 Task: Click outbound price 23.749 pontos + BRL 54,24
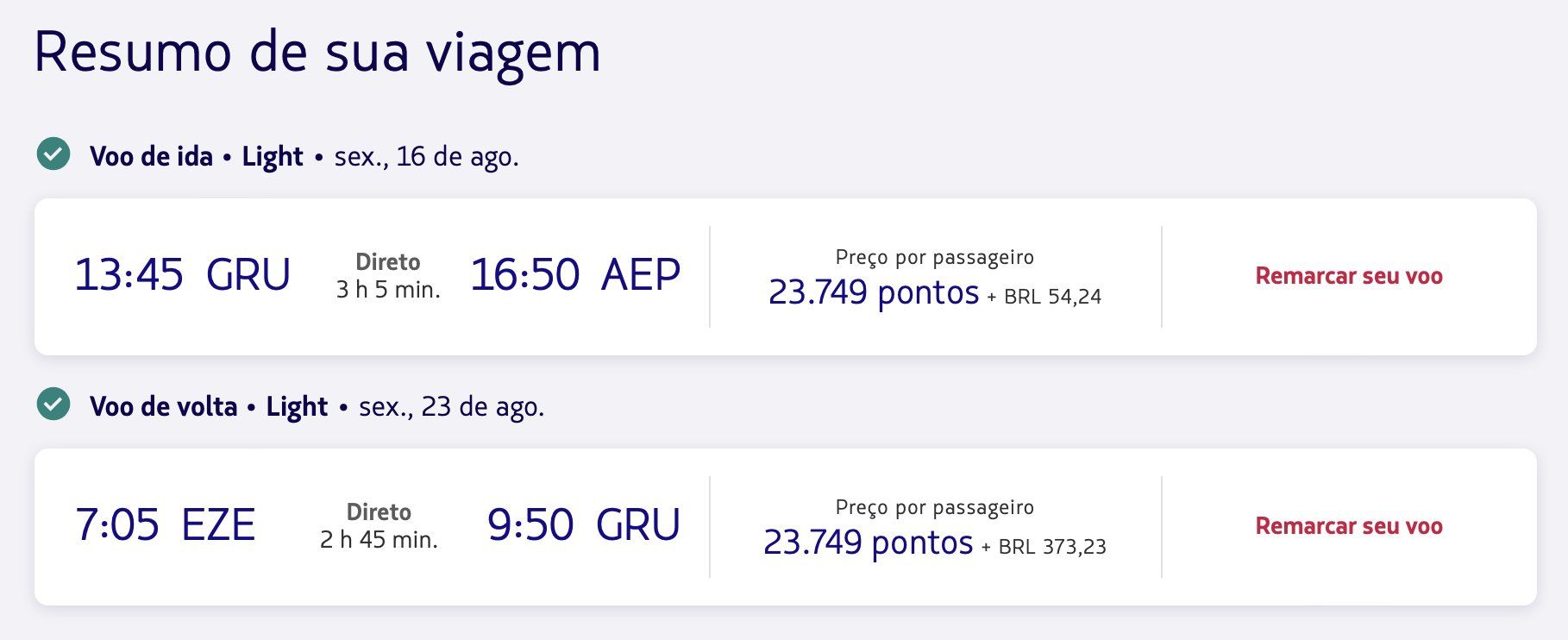[x=935, y=293]
